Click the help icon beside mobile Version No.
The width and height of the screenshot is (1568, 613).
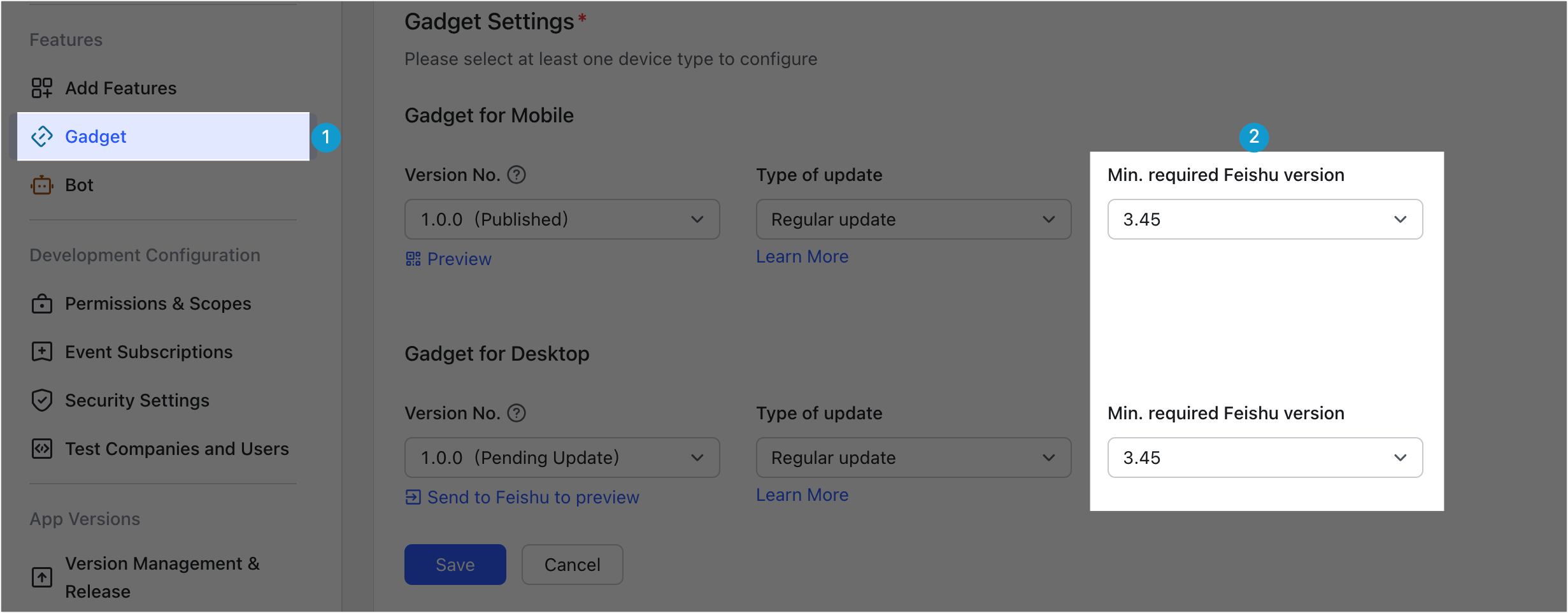click(517, 175)
